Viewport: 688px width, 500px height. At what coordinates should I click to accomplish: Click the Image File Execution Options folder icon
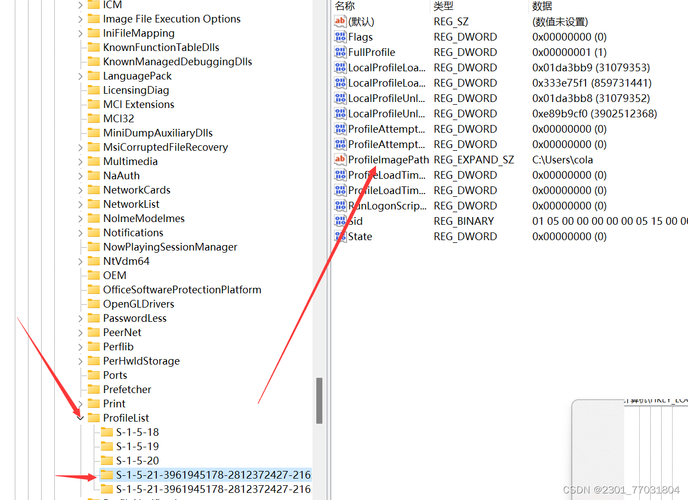(93, 19)
